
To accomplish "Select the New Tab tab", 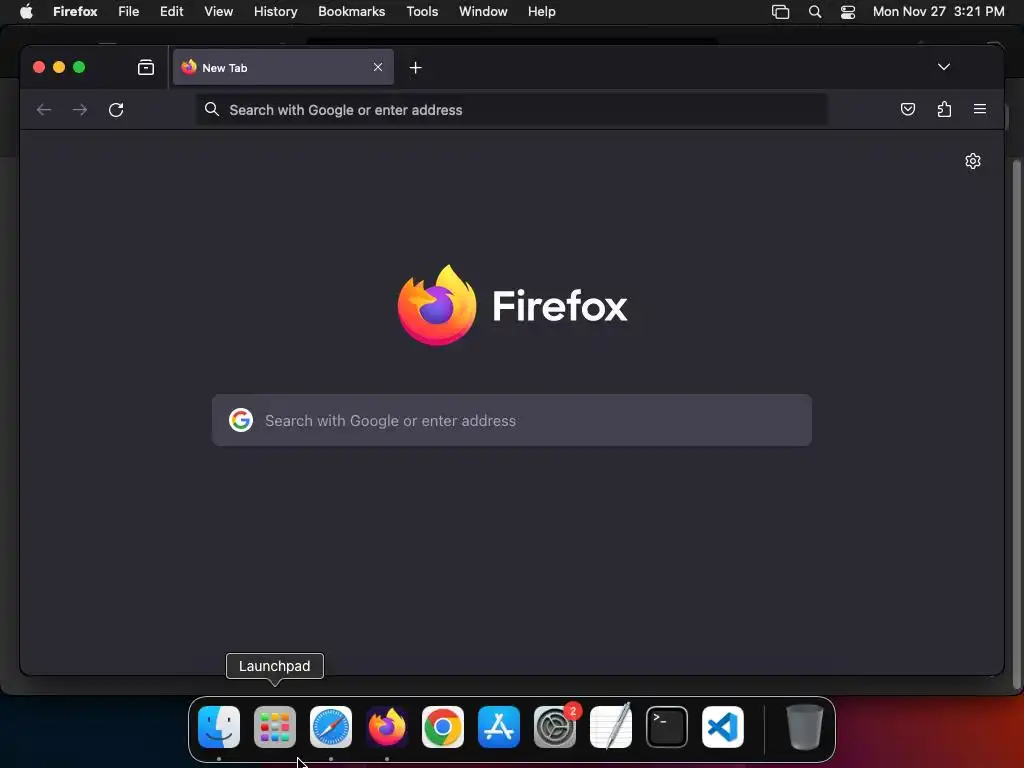I will tap(283, 67).
